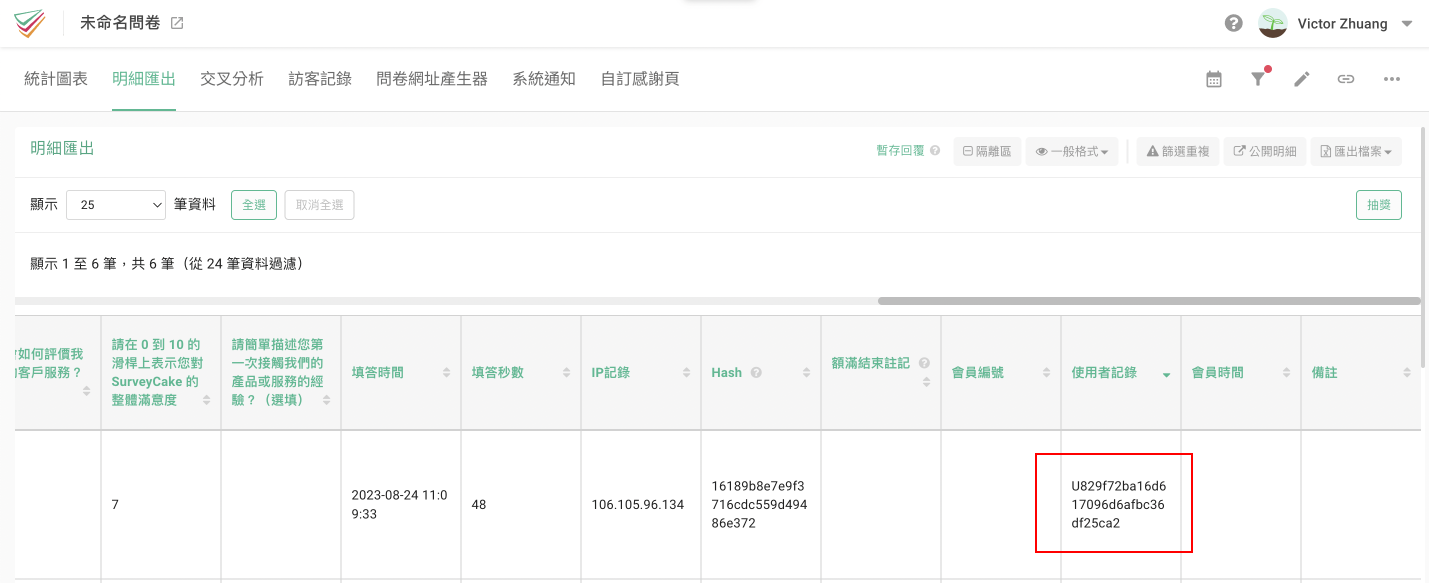Click the link chain icon

[1346, 79]
